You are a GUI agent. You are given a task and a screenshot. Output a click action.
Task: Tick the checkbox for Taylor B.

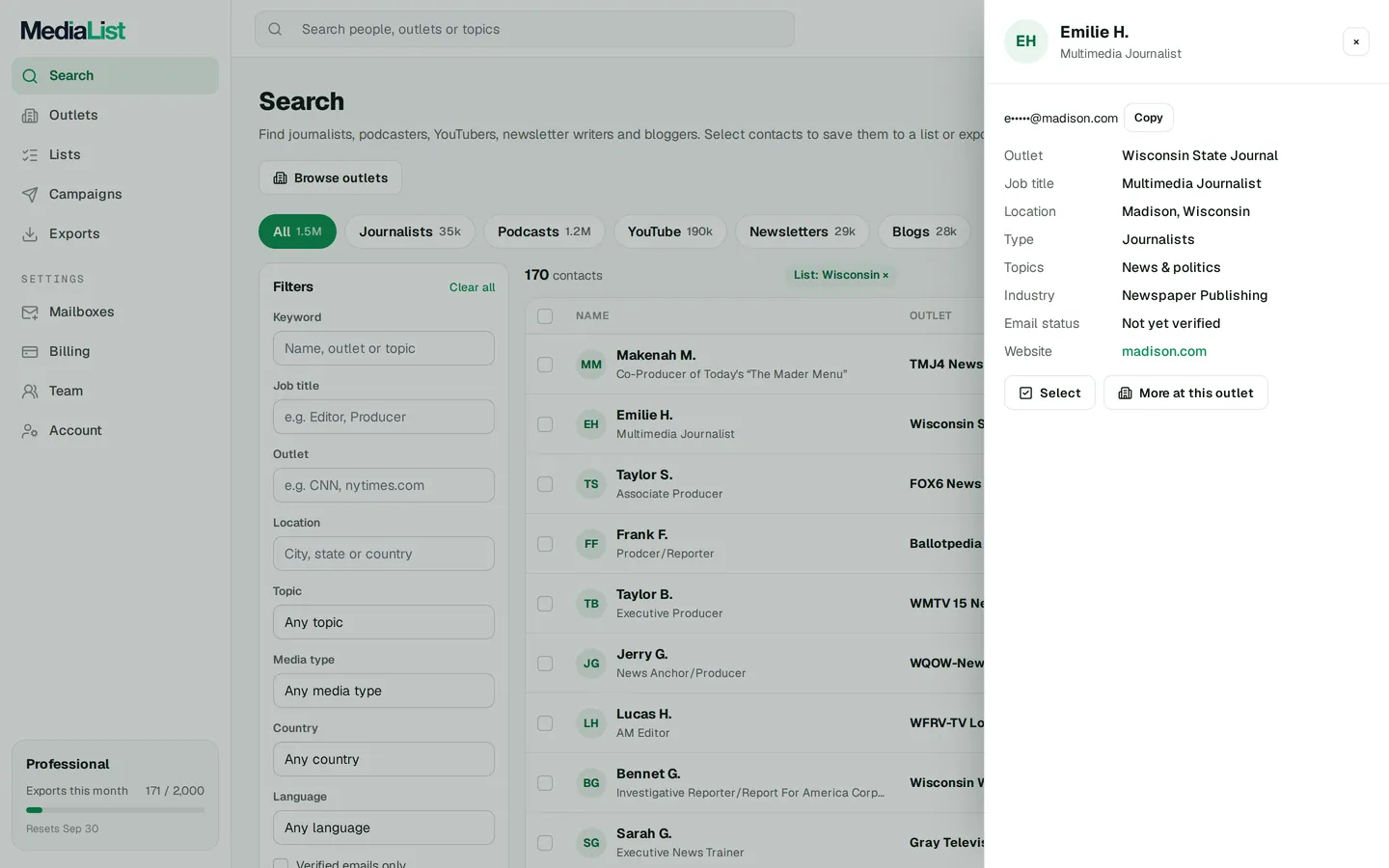tap(545, 604)
